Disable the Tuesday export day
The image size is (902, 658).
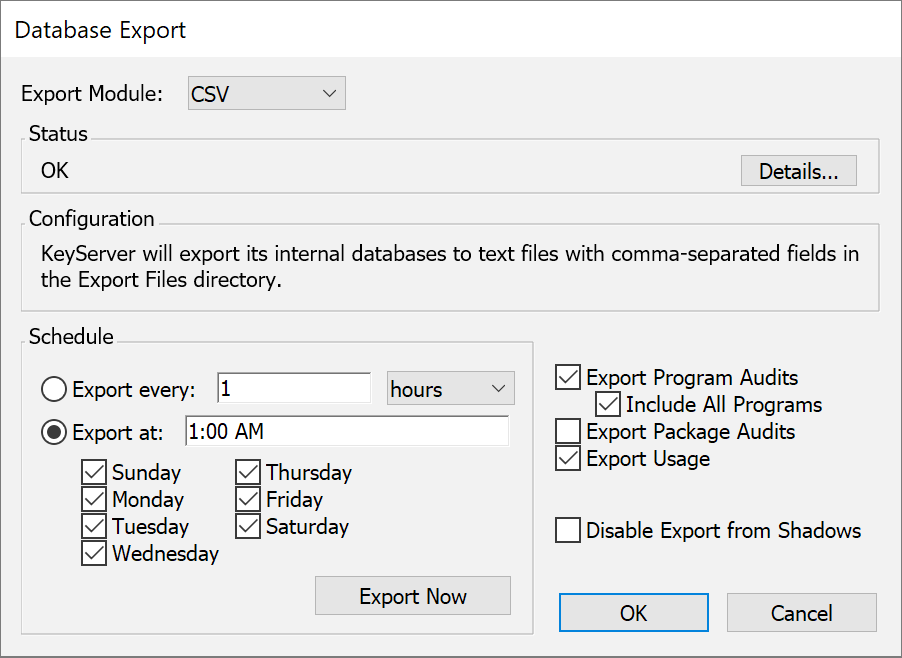coord(94,527)
